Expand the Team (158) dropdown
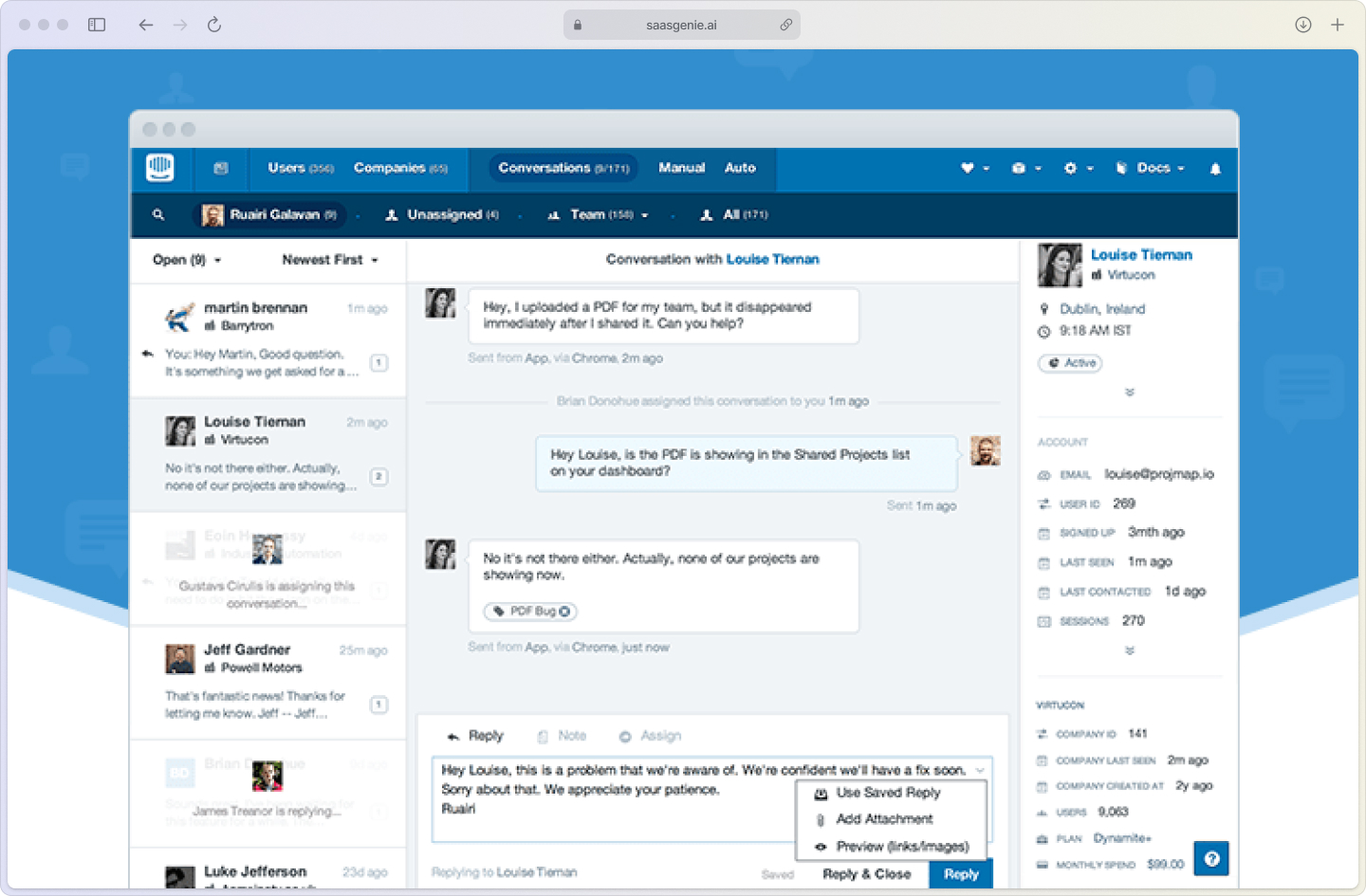Screen dimensions: 1366x896 [598, 215]
